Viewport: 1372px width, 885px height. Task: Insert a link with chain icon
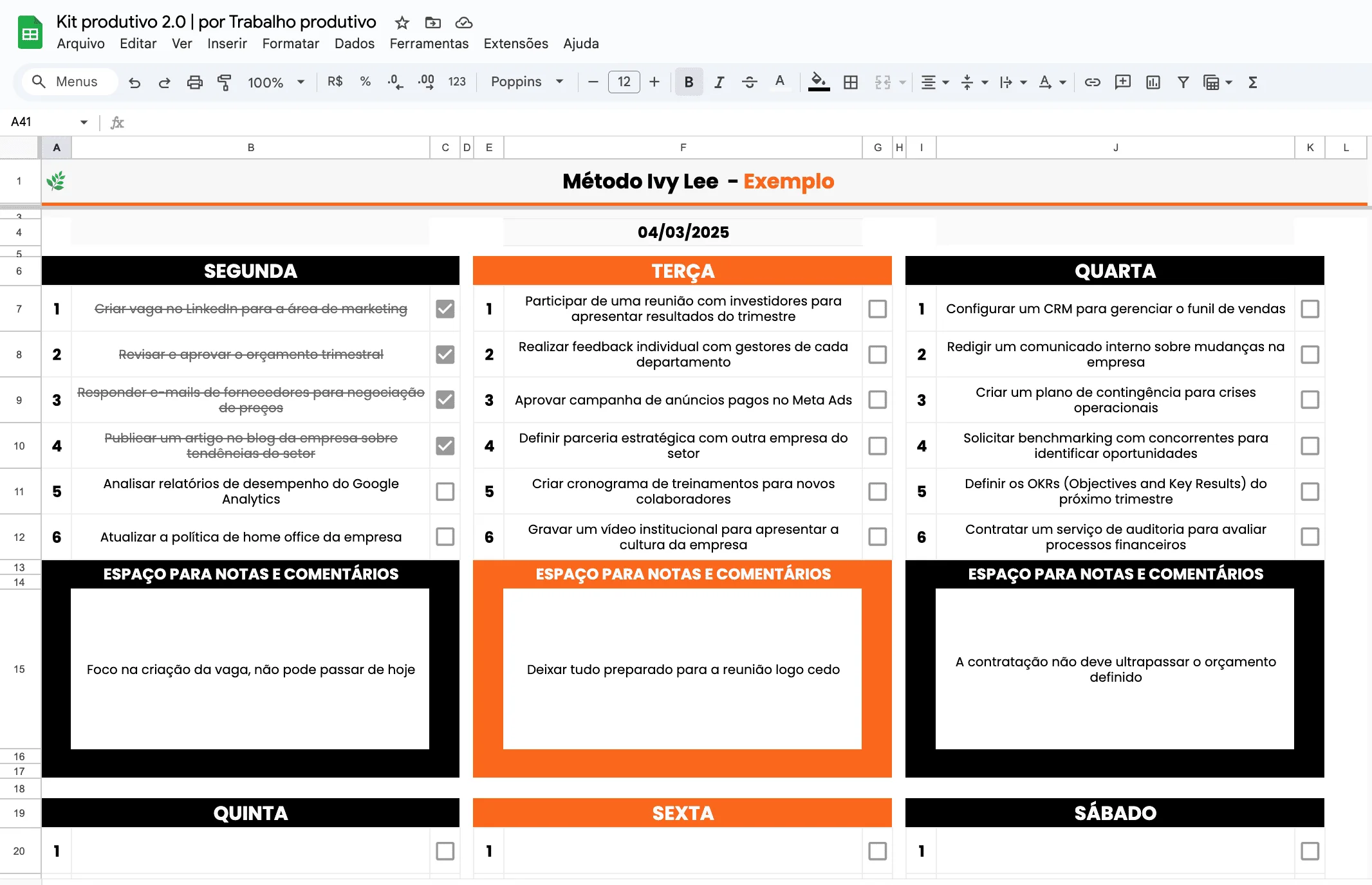point(1092,82)
